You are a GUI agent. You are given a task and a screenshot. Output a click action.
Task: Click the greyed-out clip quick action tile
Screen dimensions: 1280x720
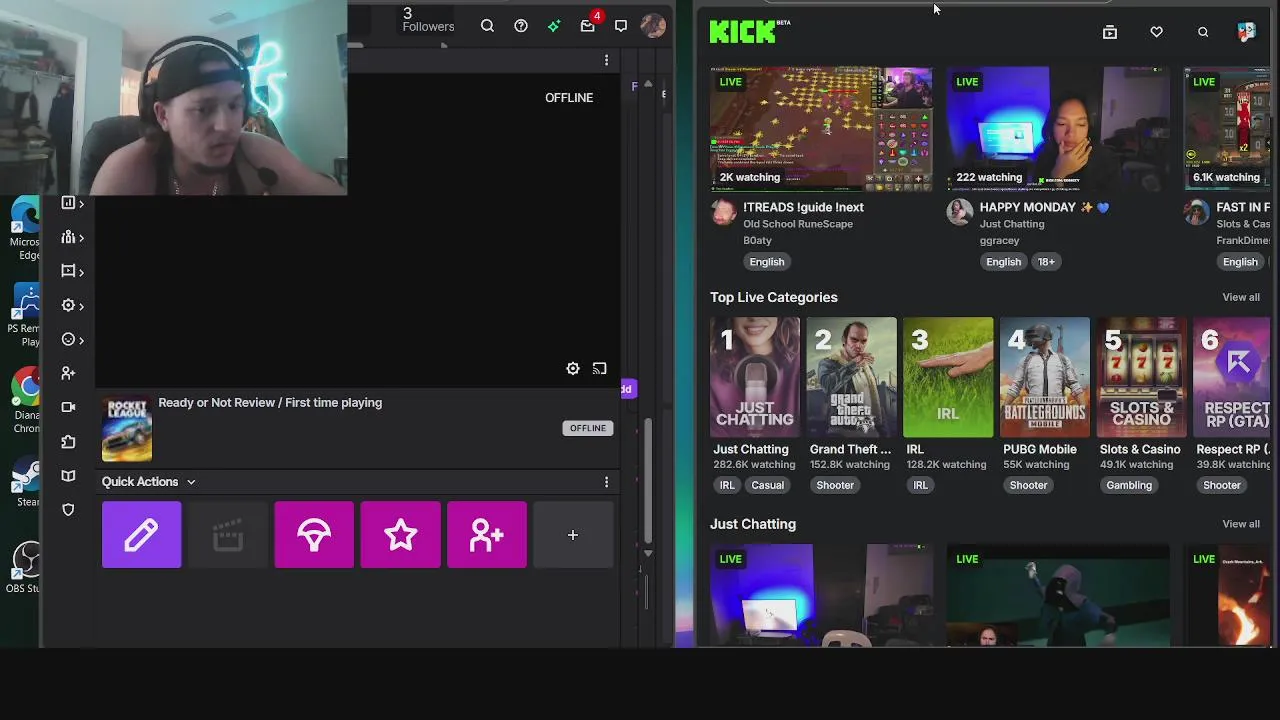(228, 535)
